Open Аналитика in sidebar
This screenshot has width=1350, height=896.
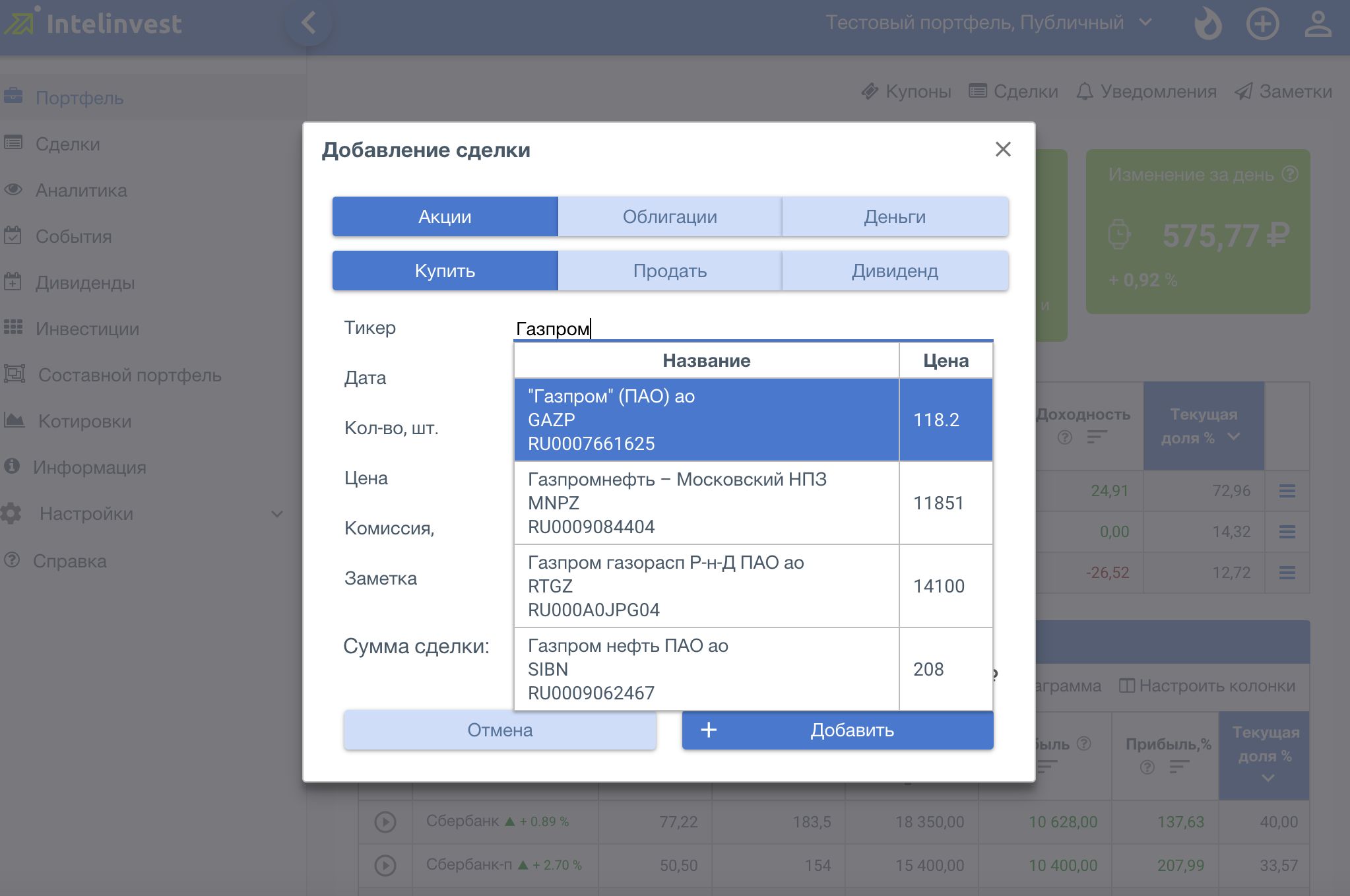tap(81, 190)
